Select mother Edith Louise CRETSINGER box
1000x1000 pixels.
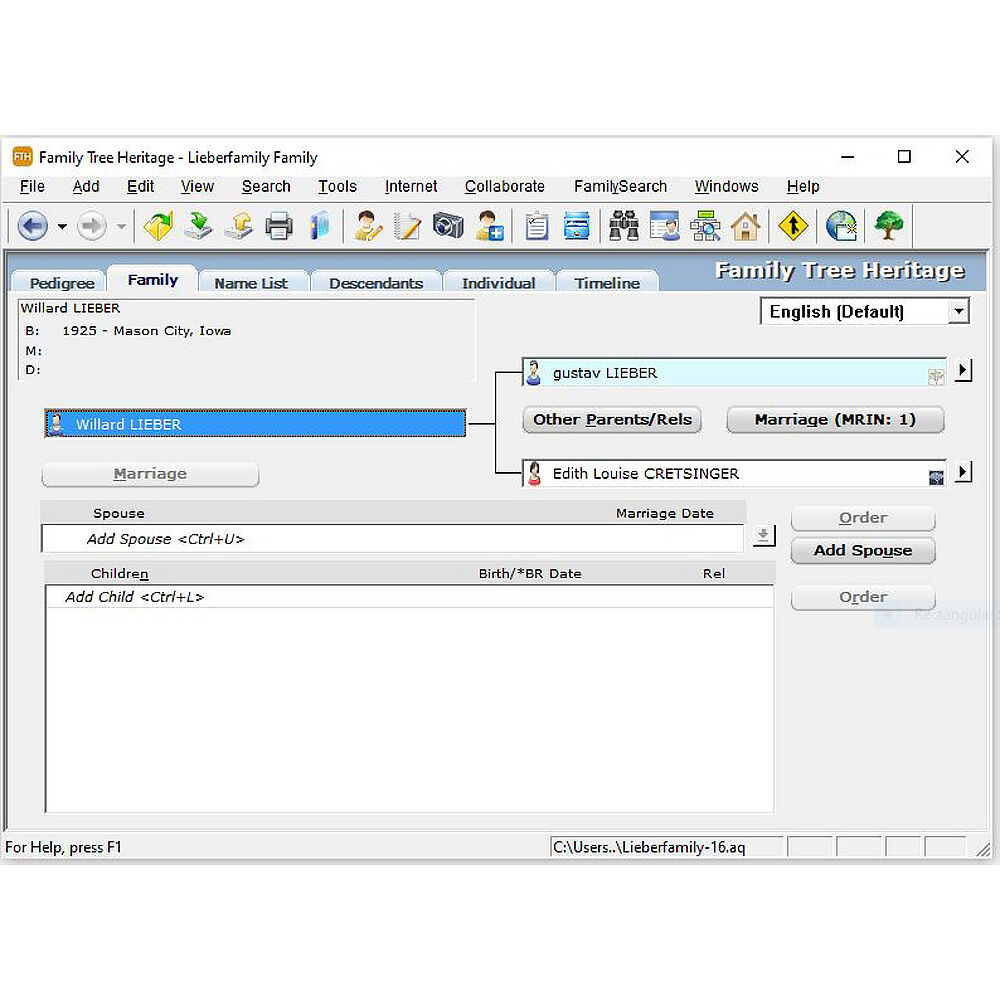(x=733, y=474)
